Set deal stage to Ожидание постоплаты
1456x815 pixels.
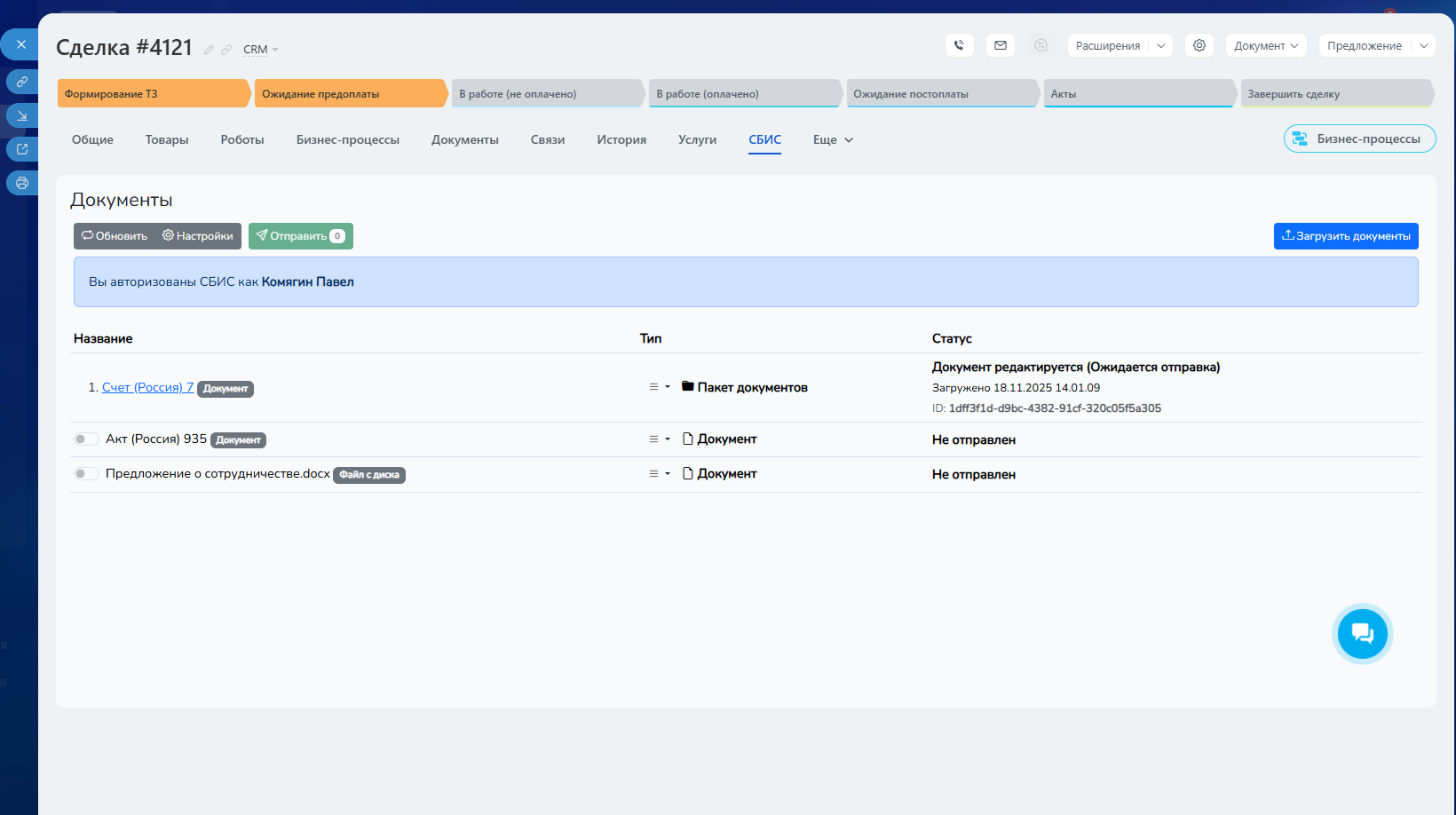click(x=942, y=93)
